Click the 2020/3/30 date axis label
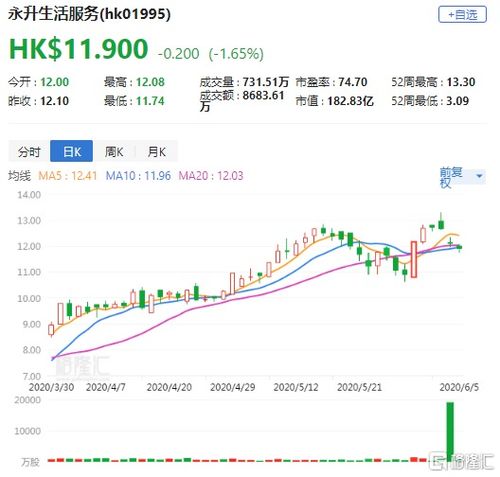This screenshot has height=477, width=500. [51, 387]
